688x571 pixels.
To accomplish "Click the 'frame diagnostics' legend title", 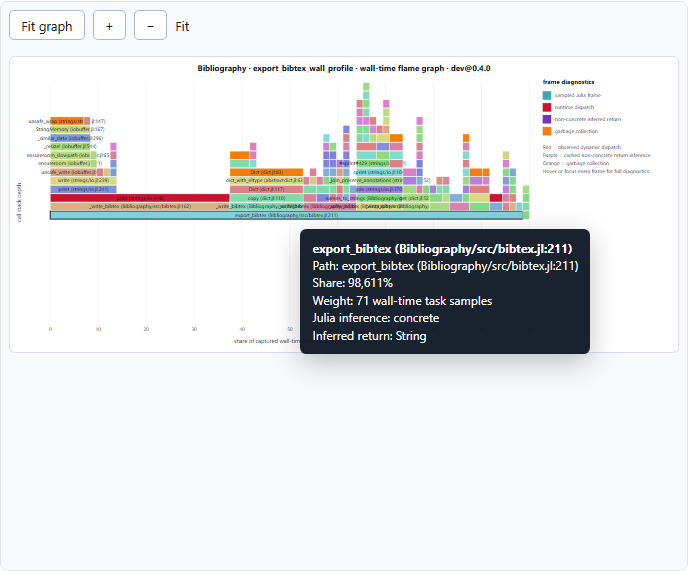I will [x=568, y=82].
